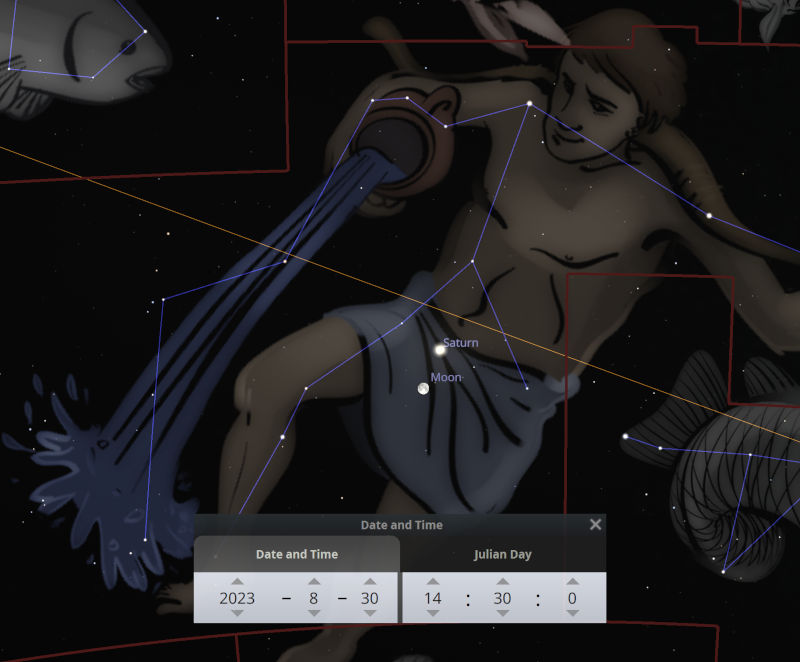Increase the minutes value 30
This screenshot has width=800, height=662.
[x=503, y=581]
